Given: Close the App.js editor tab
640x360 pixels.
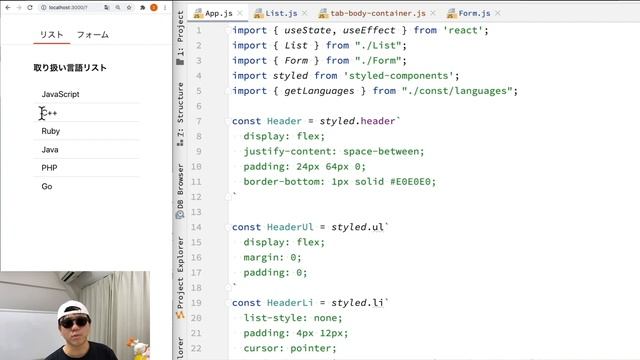Looking at the screenshot, I should point(240,13).
